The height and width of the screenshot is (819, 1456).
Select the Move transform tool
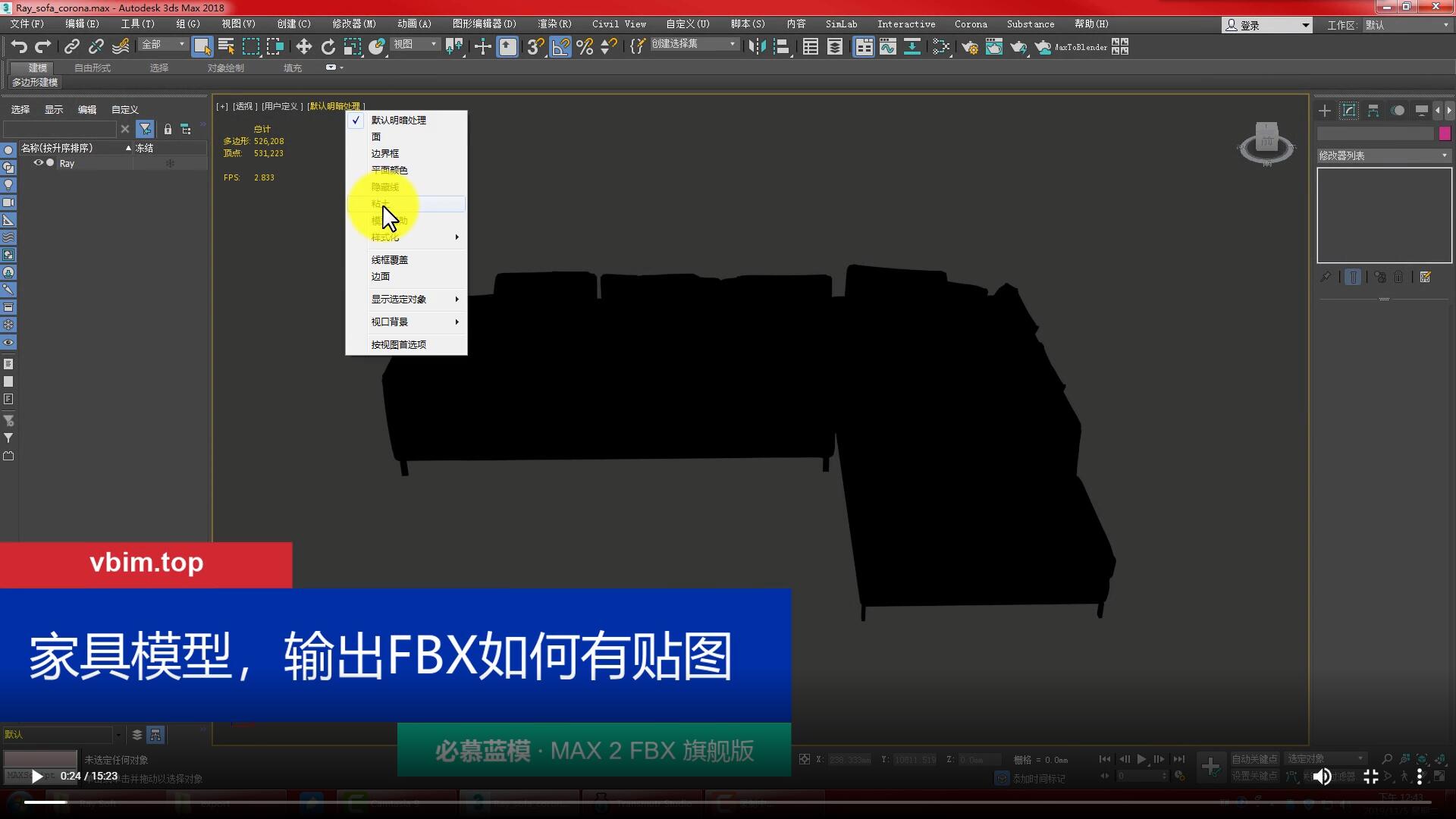pos(303,47)
